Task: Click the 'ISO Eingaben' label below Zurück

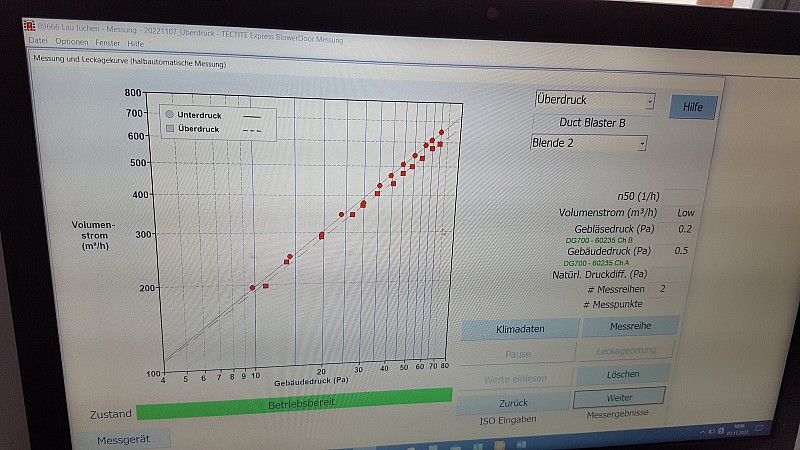Action: point(508,420)
